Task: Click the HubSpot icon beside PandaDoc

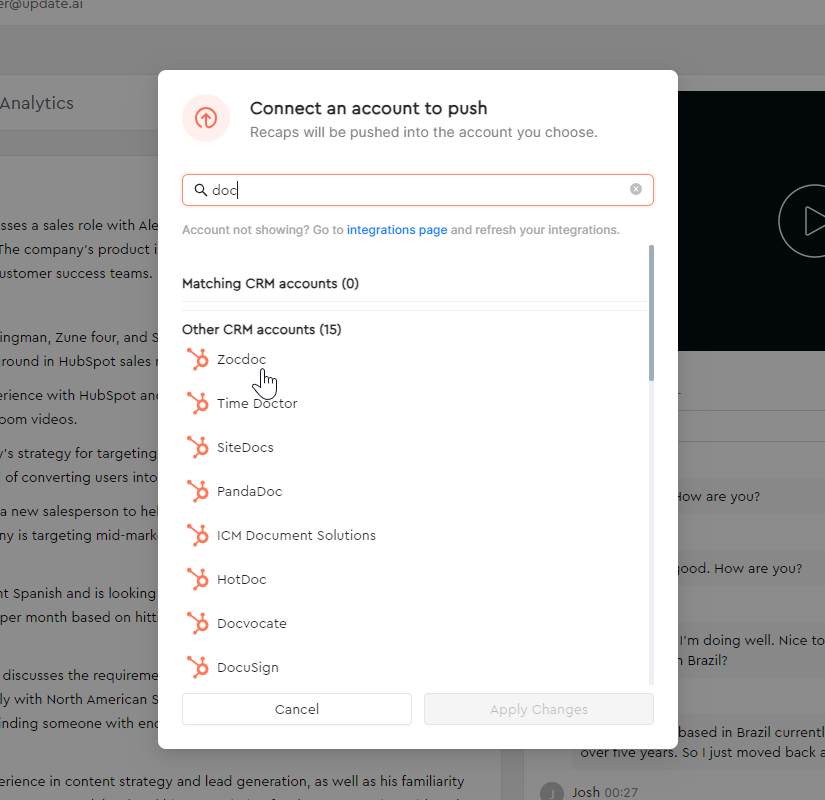Action: pyautogui.click(x=198, y=492)
